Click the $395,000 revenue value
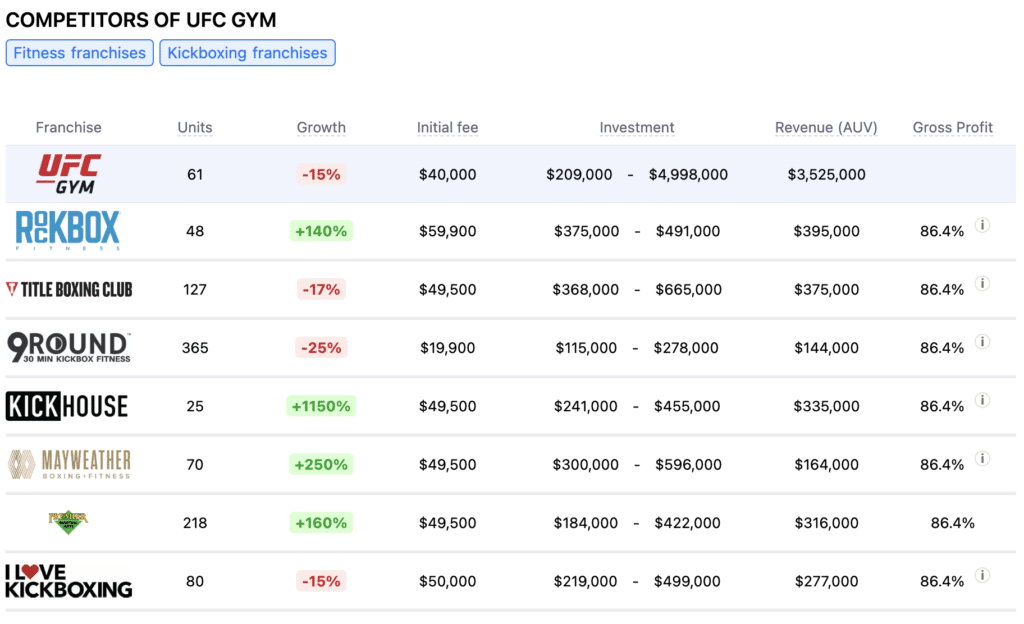Image resolution: width=1024 pixels, height=624 pixels. point(826,231)
